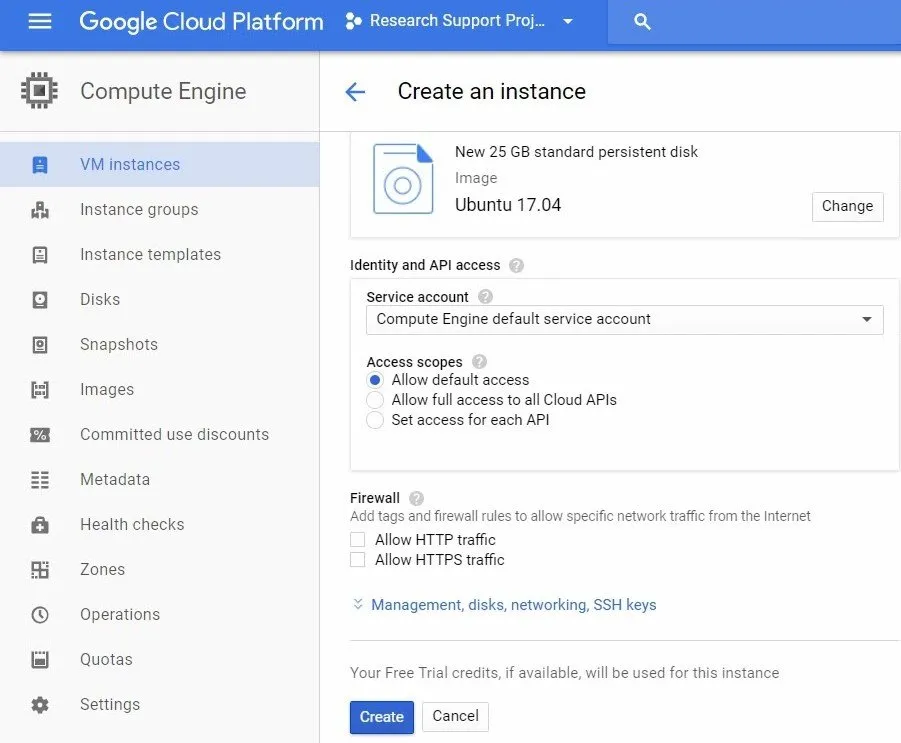Click the Settings gear icon
Screen dimensions: 901x743
(40, 704)
